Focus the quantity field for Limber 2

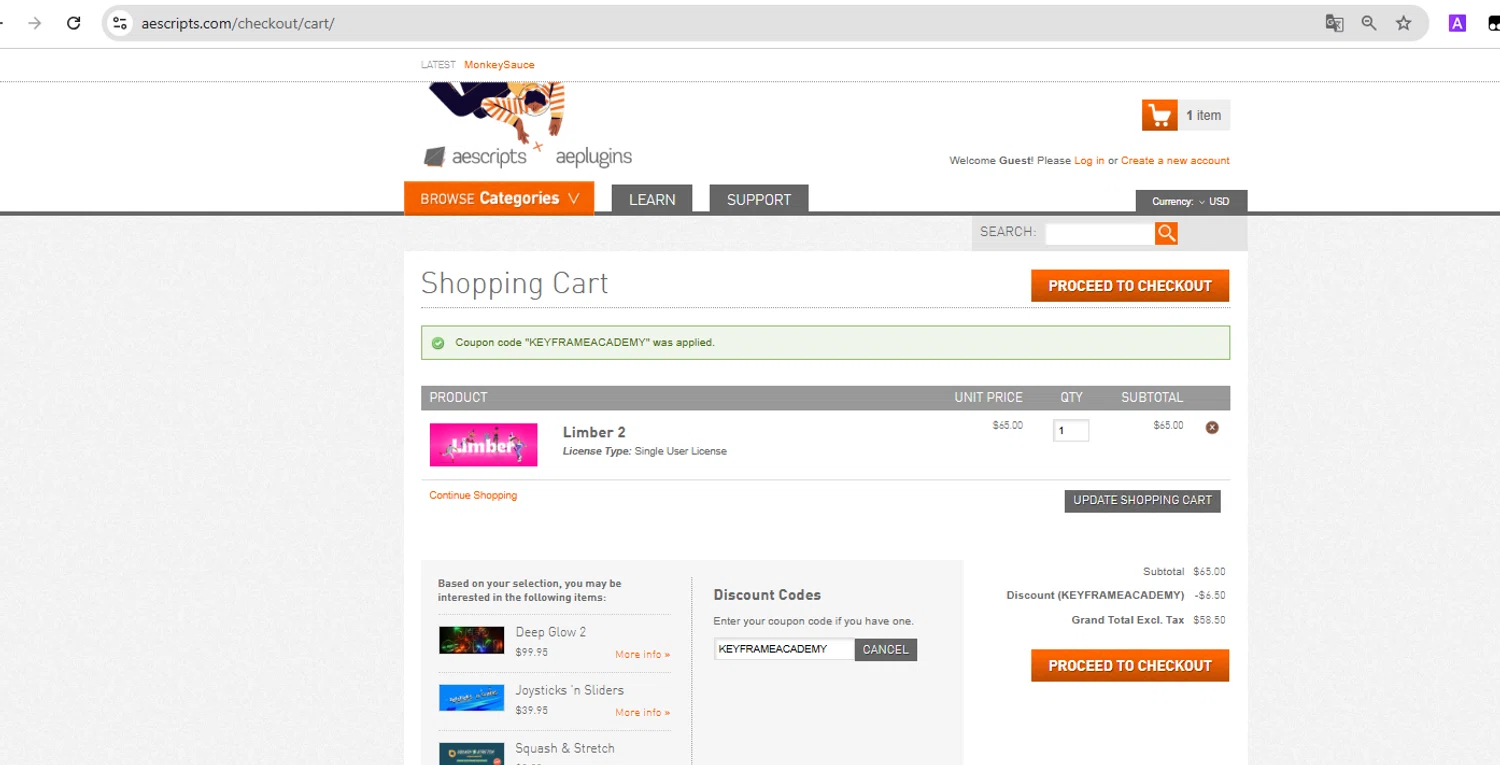(x=1071, y=430)
